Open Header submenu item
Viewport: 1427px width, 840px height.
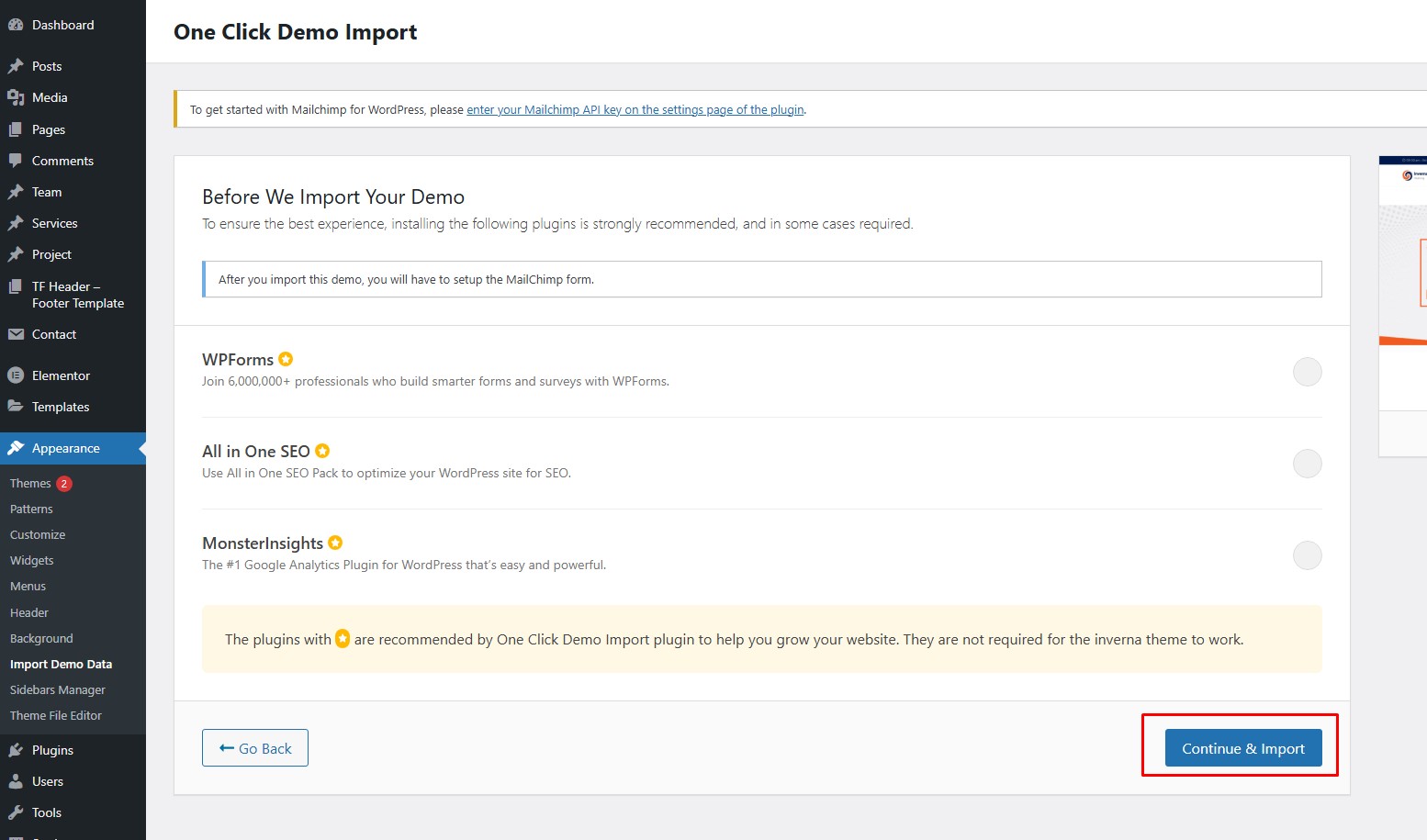coord(29,613)
